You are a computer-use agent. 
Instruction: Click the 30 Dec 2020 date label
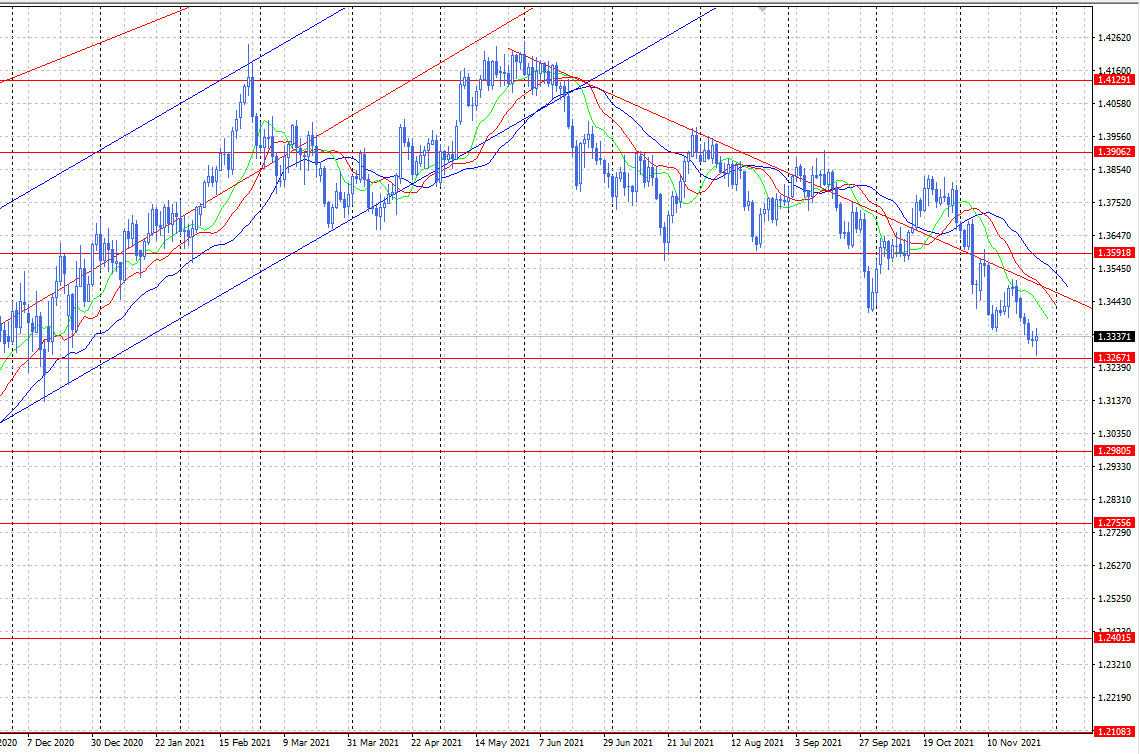[x=116, y=743]
